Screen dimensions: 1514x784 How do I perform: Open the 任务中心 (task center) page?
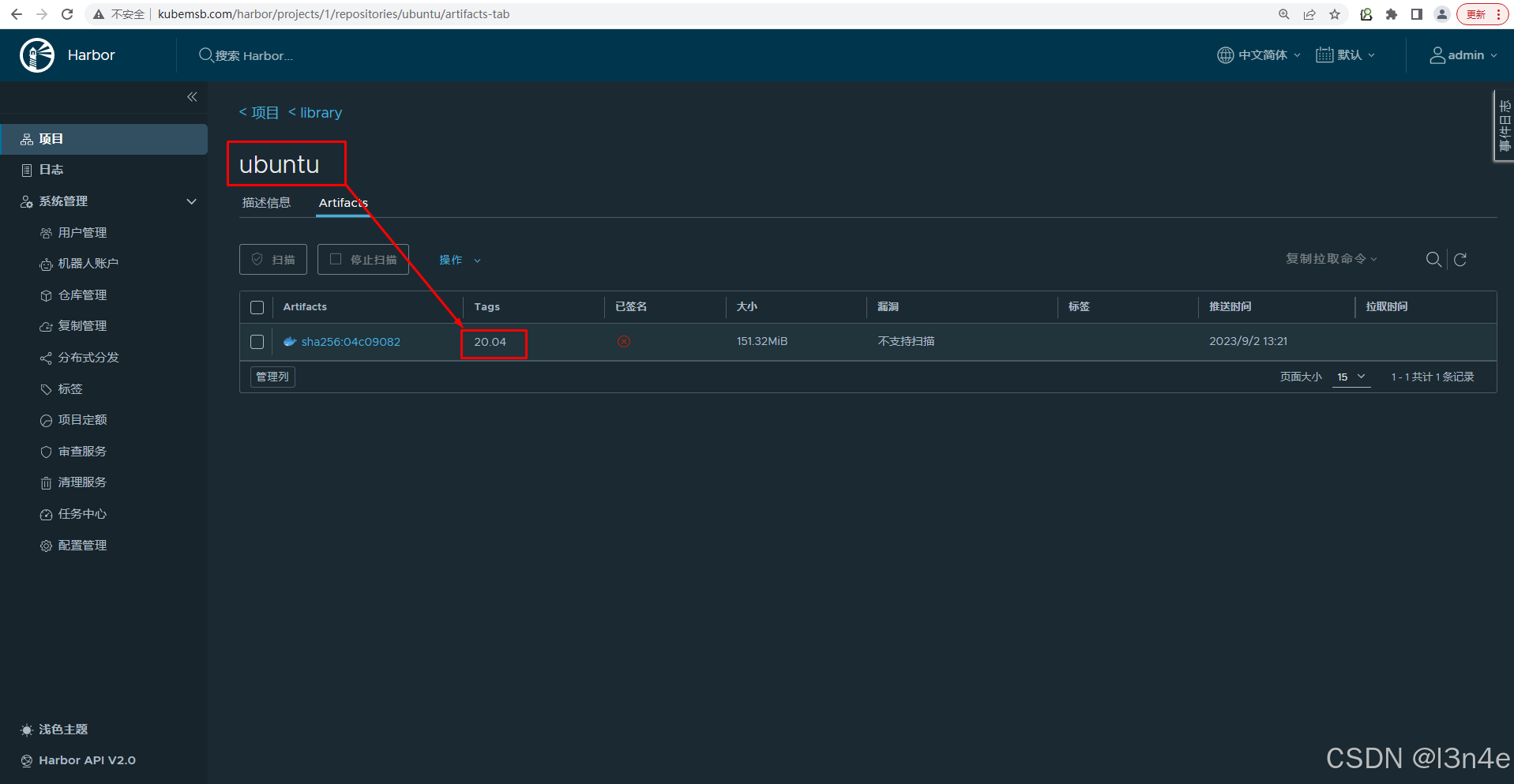click(82, 513)
